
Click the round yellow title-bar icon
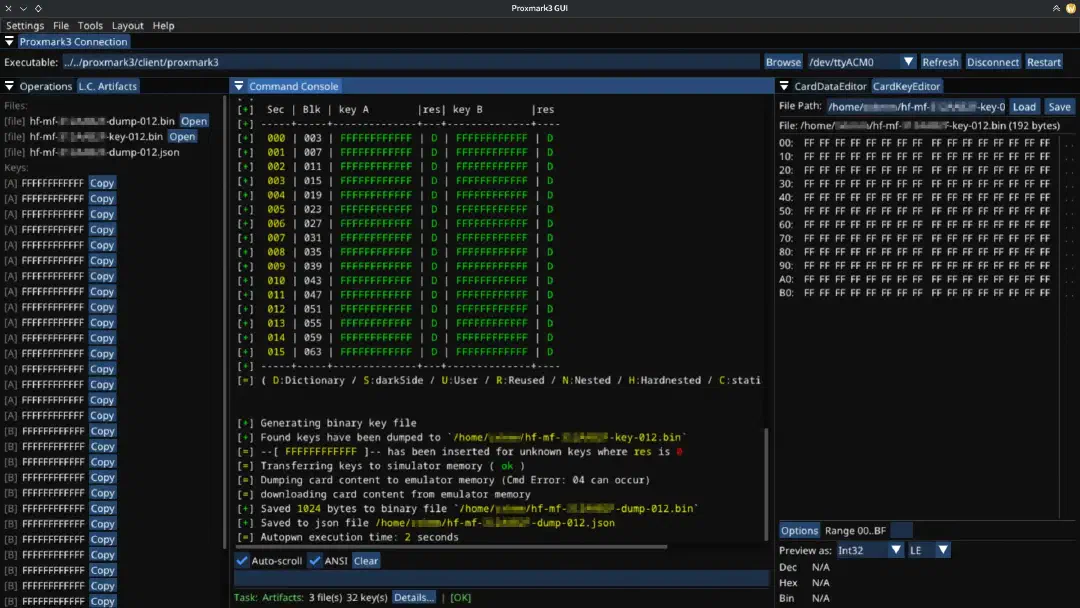(1071, 8)
